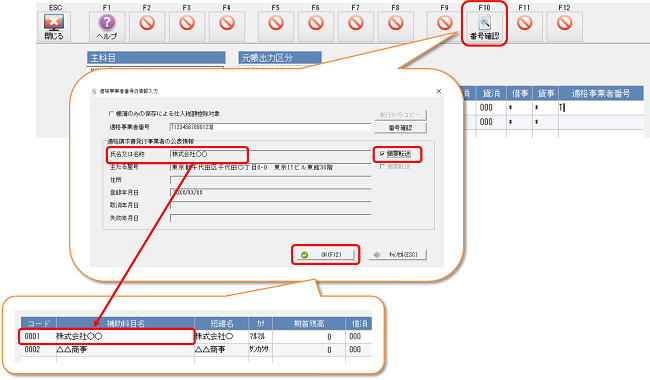
Task: Click the disabled F2 toolbar icon
Action: click(x=147, y=27)
